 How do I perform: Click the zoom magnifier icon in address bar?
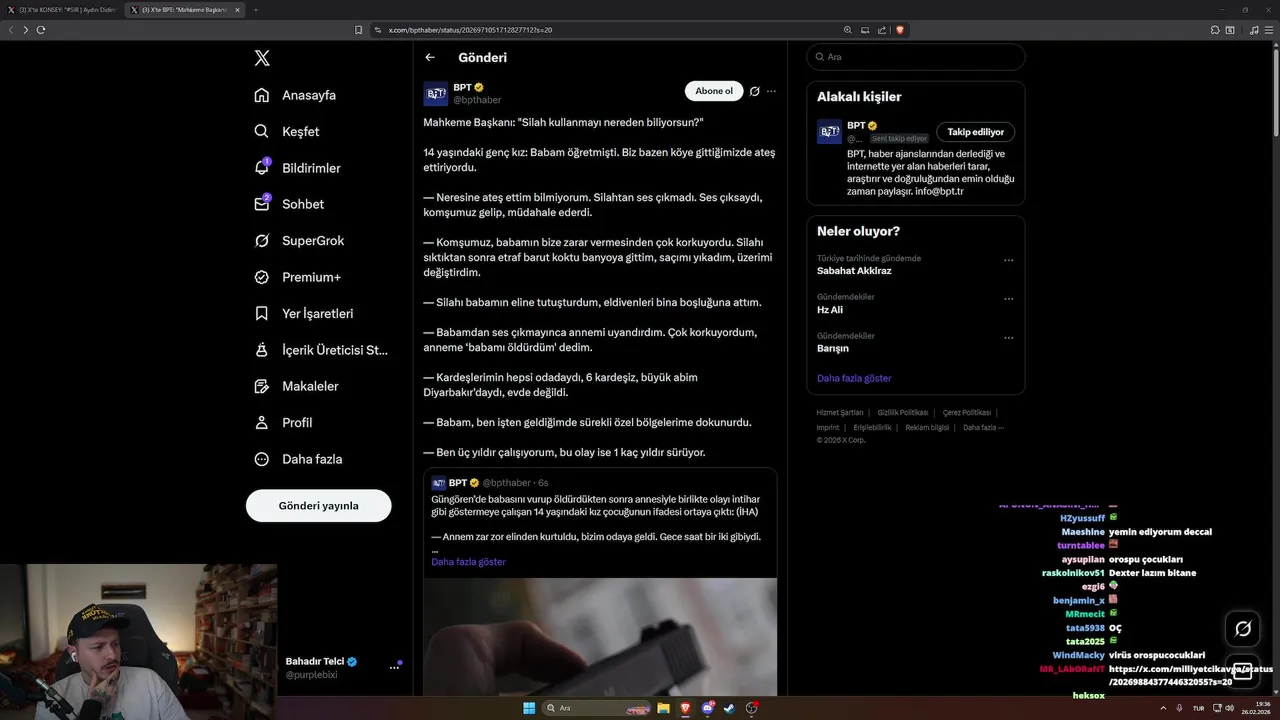pos(848,30)
